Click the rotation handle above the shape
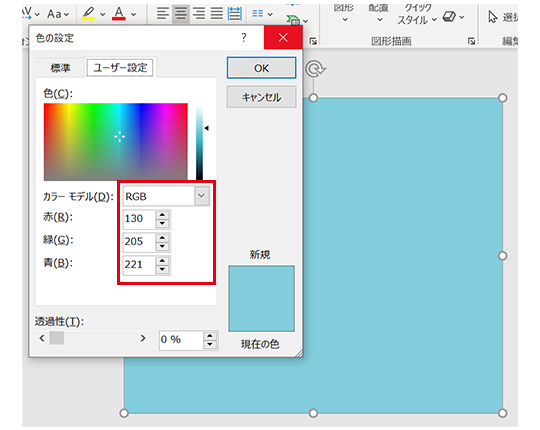 tap(314, 69)
